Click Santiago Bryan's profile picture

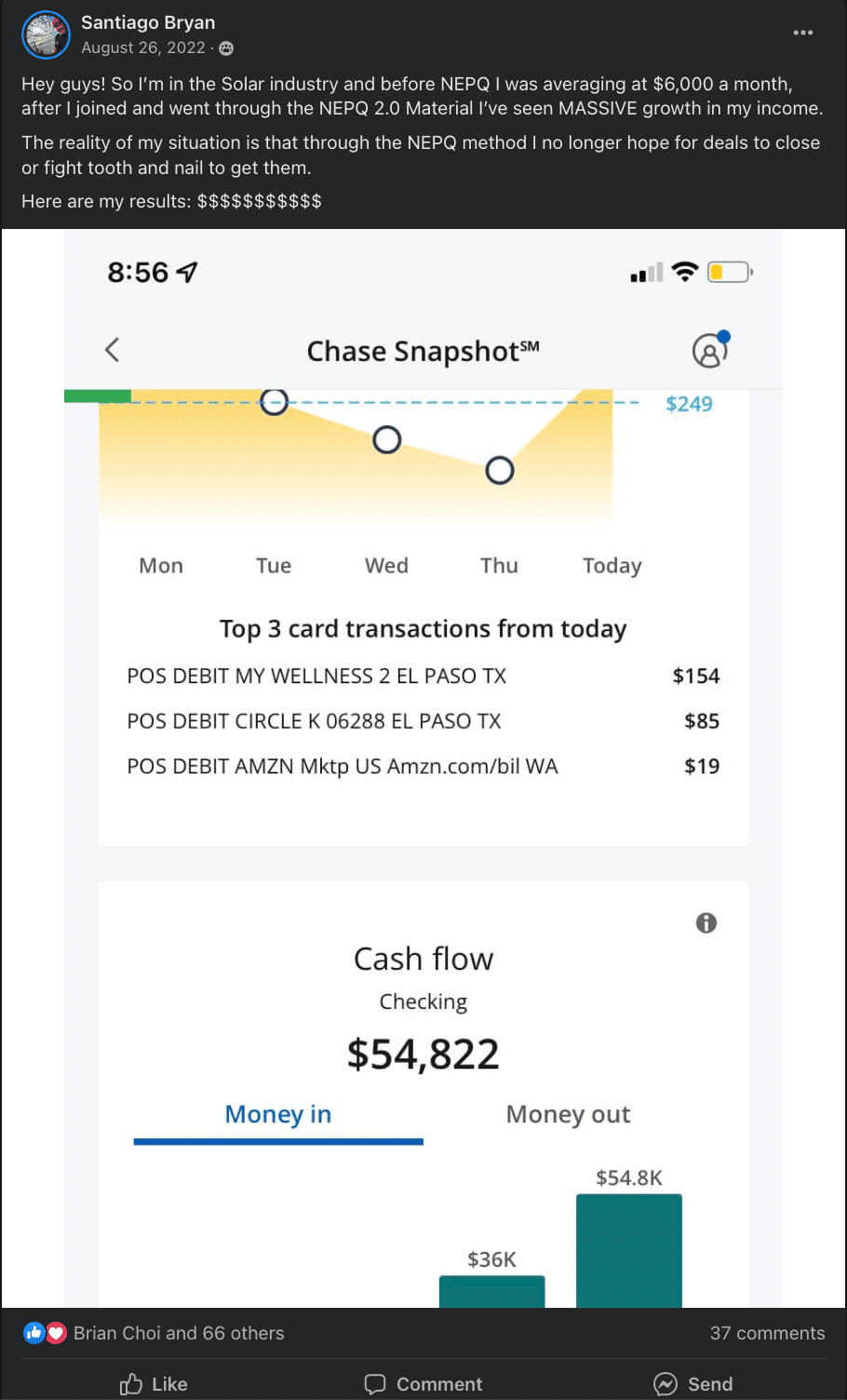(46, 34)
